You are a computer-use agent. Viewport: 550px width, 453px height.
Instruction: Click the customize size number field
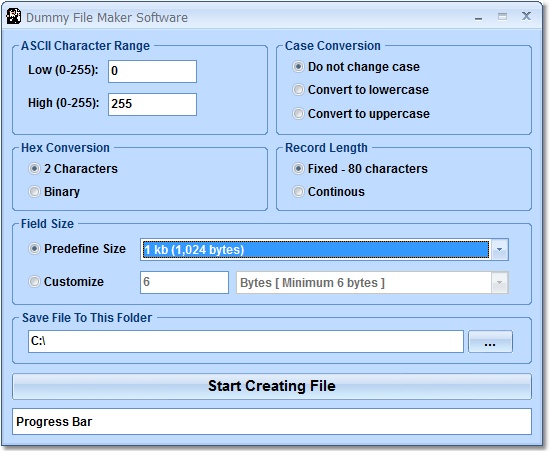tap(184, 282)
